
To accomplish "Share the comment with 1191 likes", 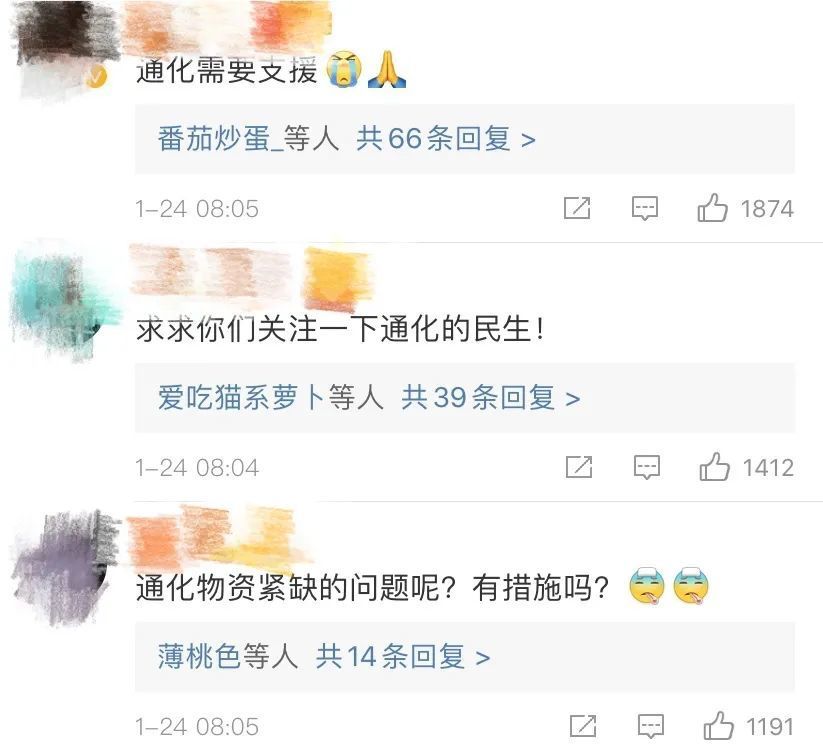I will (x=583, y=726).
